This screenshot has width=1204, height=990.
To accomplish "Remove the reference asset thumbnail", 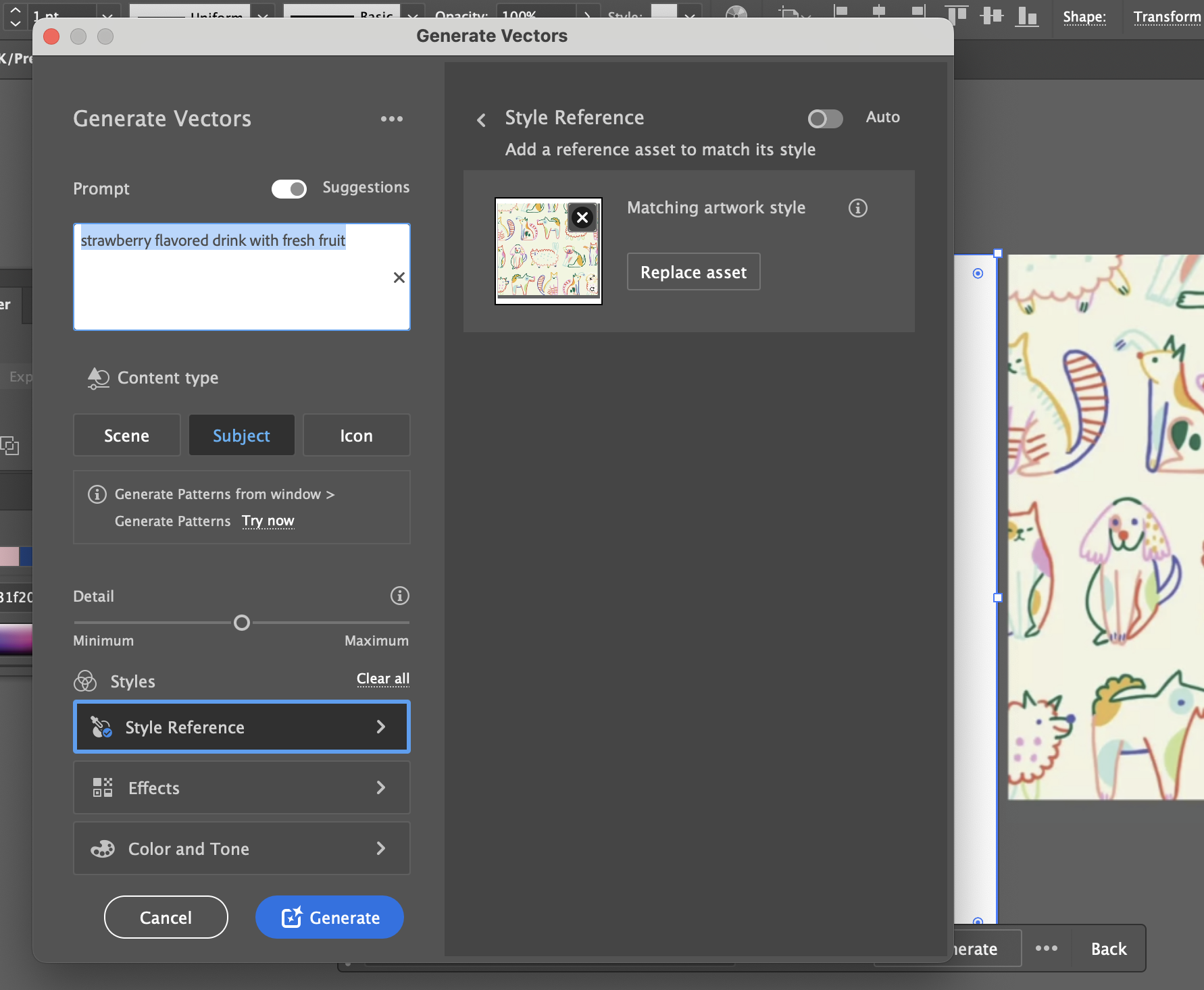I will tap(582, 217).
